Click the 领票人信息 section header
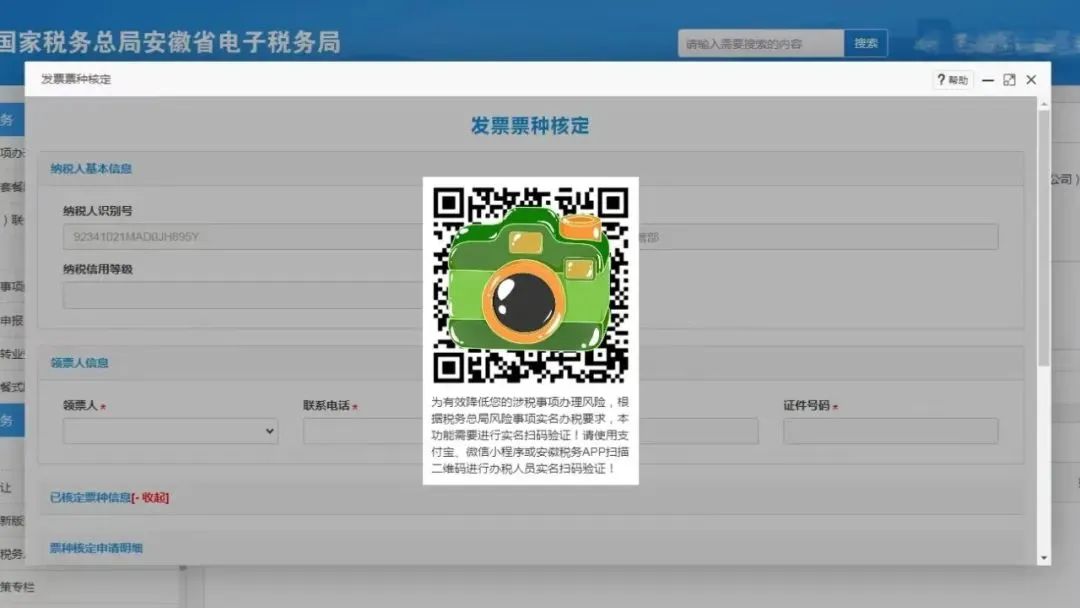 pyautogui.click(x=79, y=363)
